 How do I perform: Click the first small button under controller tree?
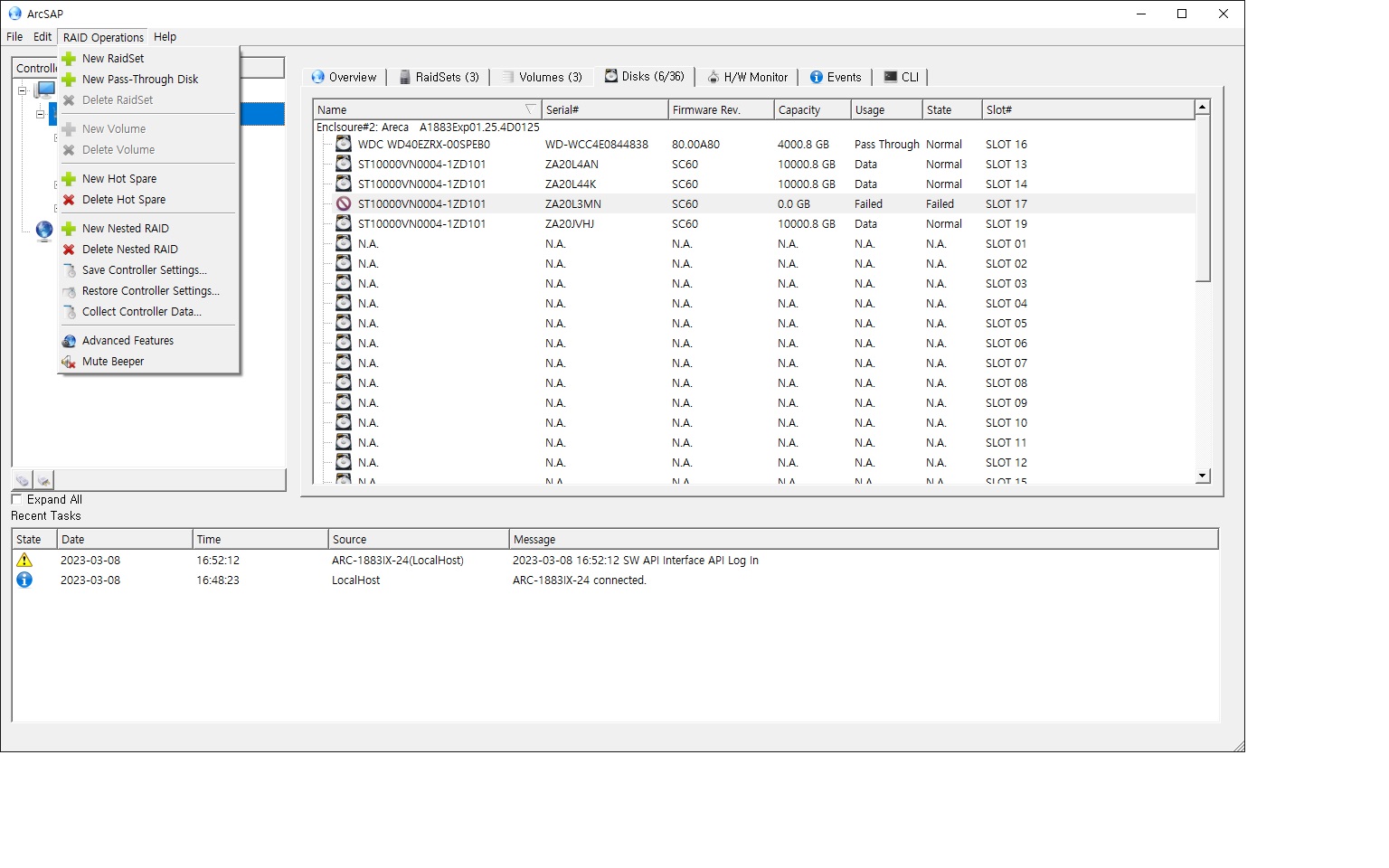pyautogui.click(x=23, y=480)
